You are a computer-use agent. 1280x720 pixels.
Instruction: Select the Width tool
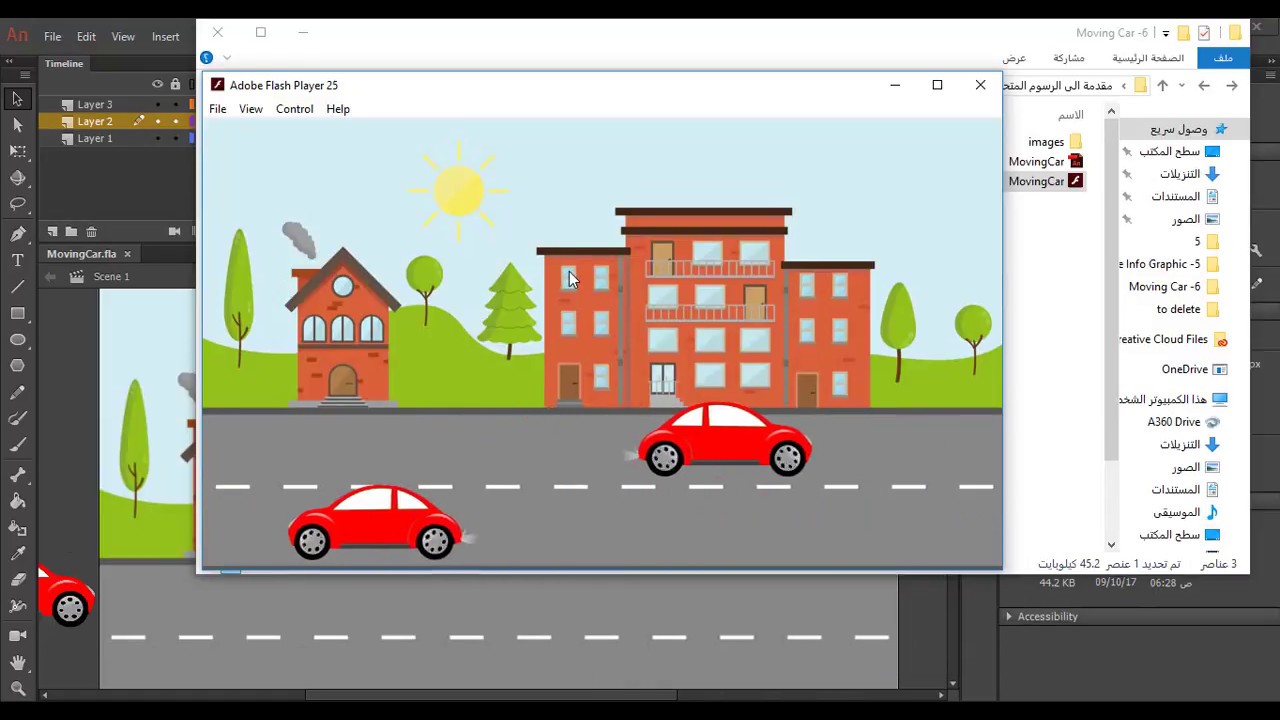(x=17, y=606)
